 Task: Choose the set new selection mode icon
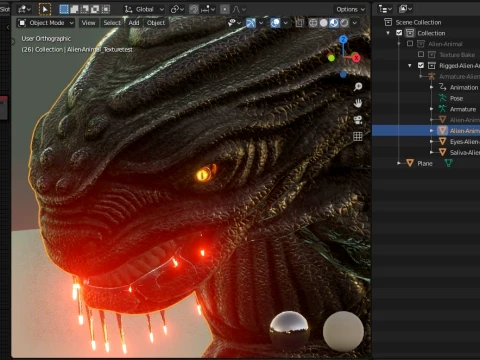click(64, 9)
